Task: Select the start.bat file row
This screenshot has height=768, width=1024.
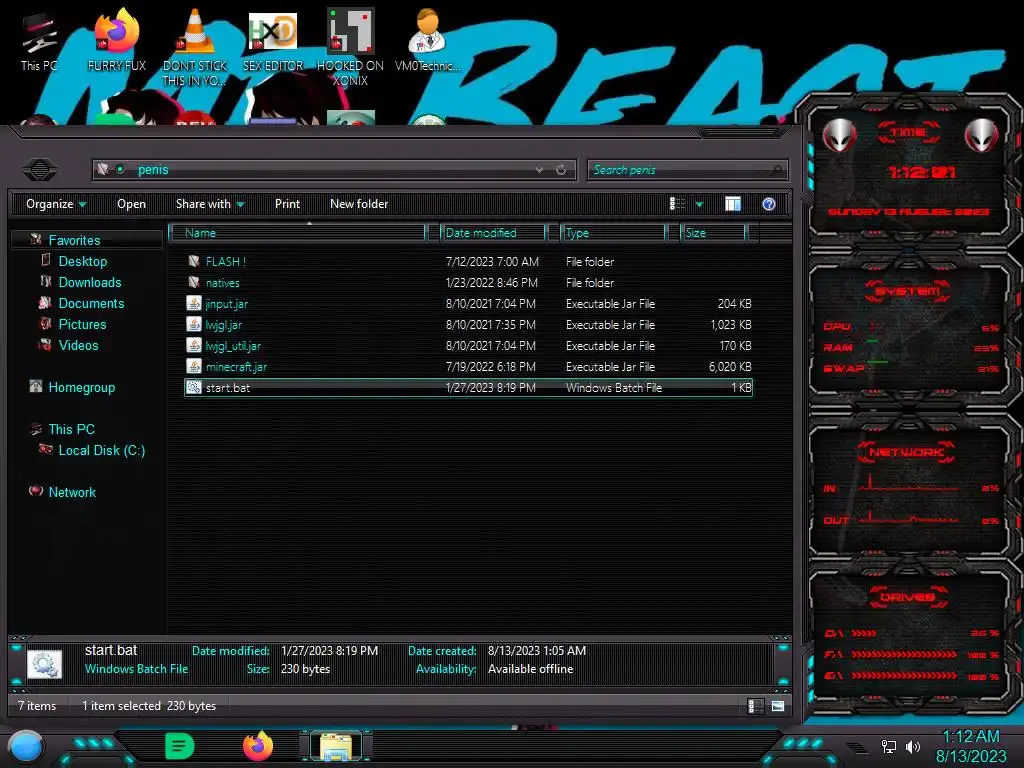Action: pos(468,387)
